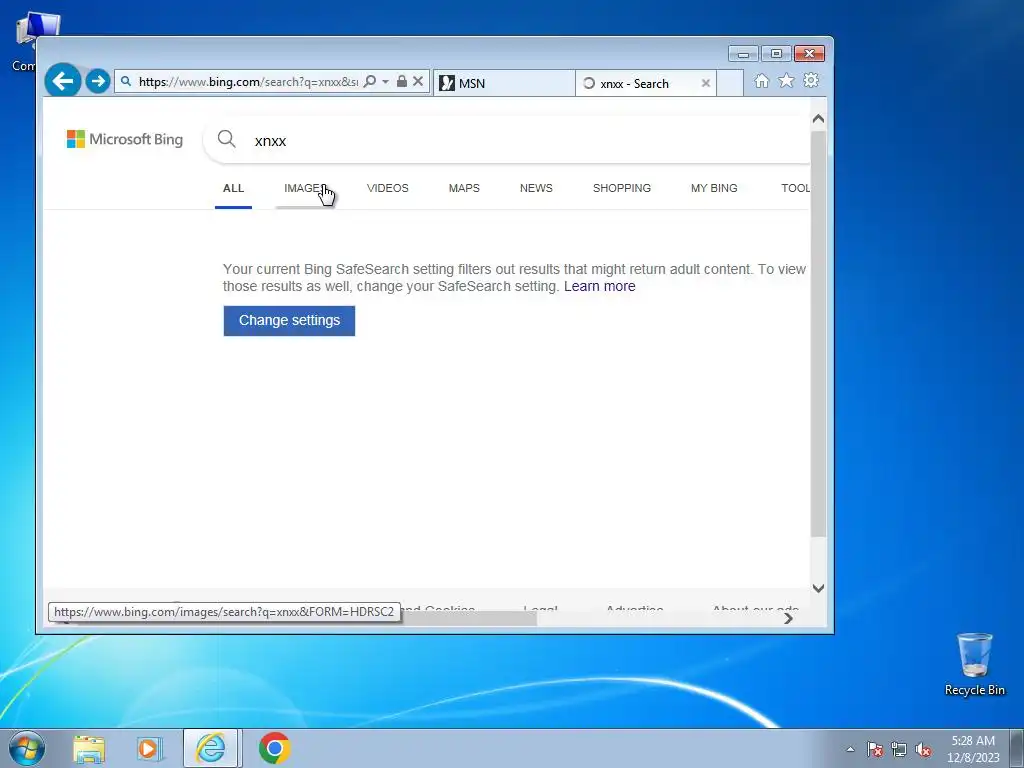Image resolution: width=1024 pixels, height=768 pixels.
Task: Switch to the MSN tab
Action: tap(504, 83)
